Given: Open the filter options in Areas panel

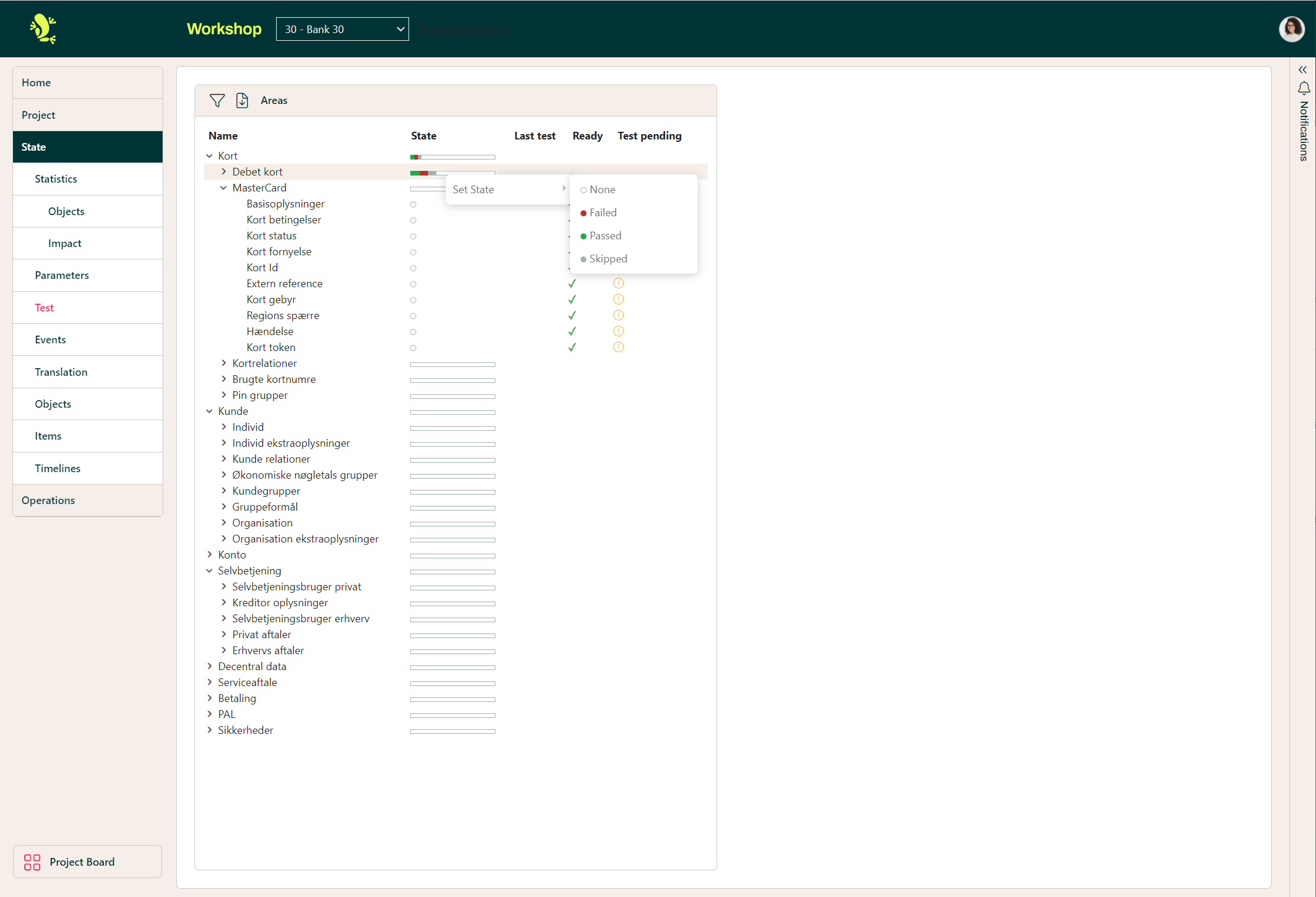Looking at the screenshot, I should [217, 100].
